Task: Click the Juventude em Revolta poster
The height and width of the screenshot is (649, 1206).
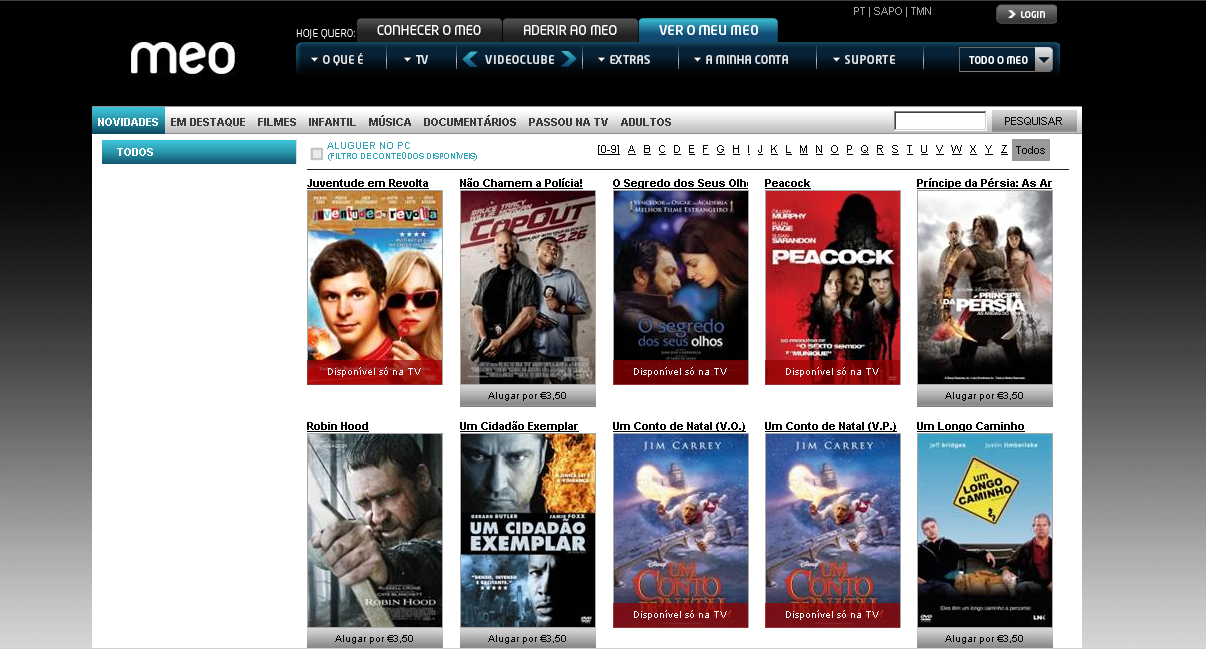Action: [x=375, y=287]
